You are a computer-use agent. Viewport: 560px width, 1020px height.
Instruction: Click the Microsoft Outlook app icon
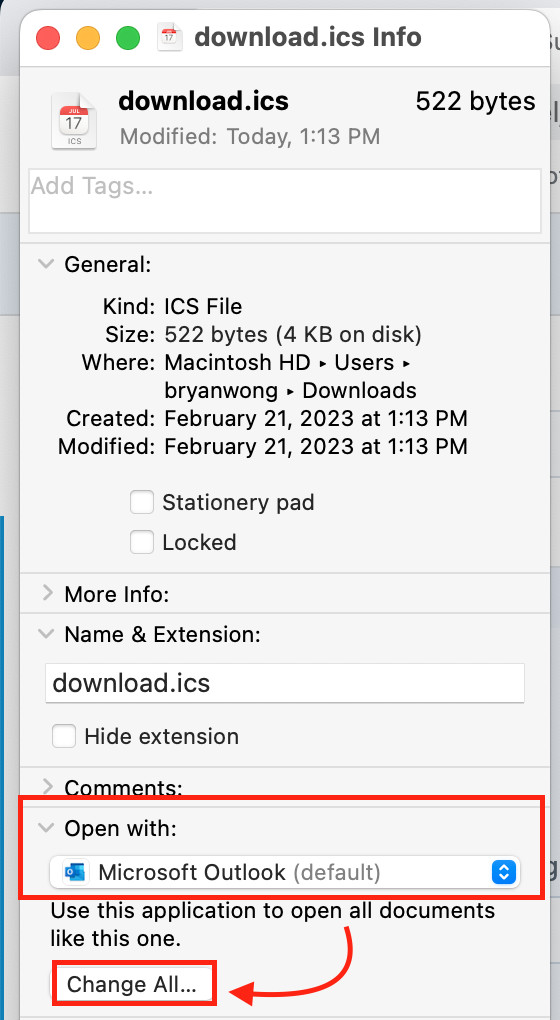pos(75,872)
